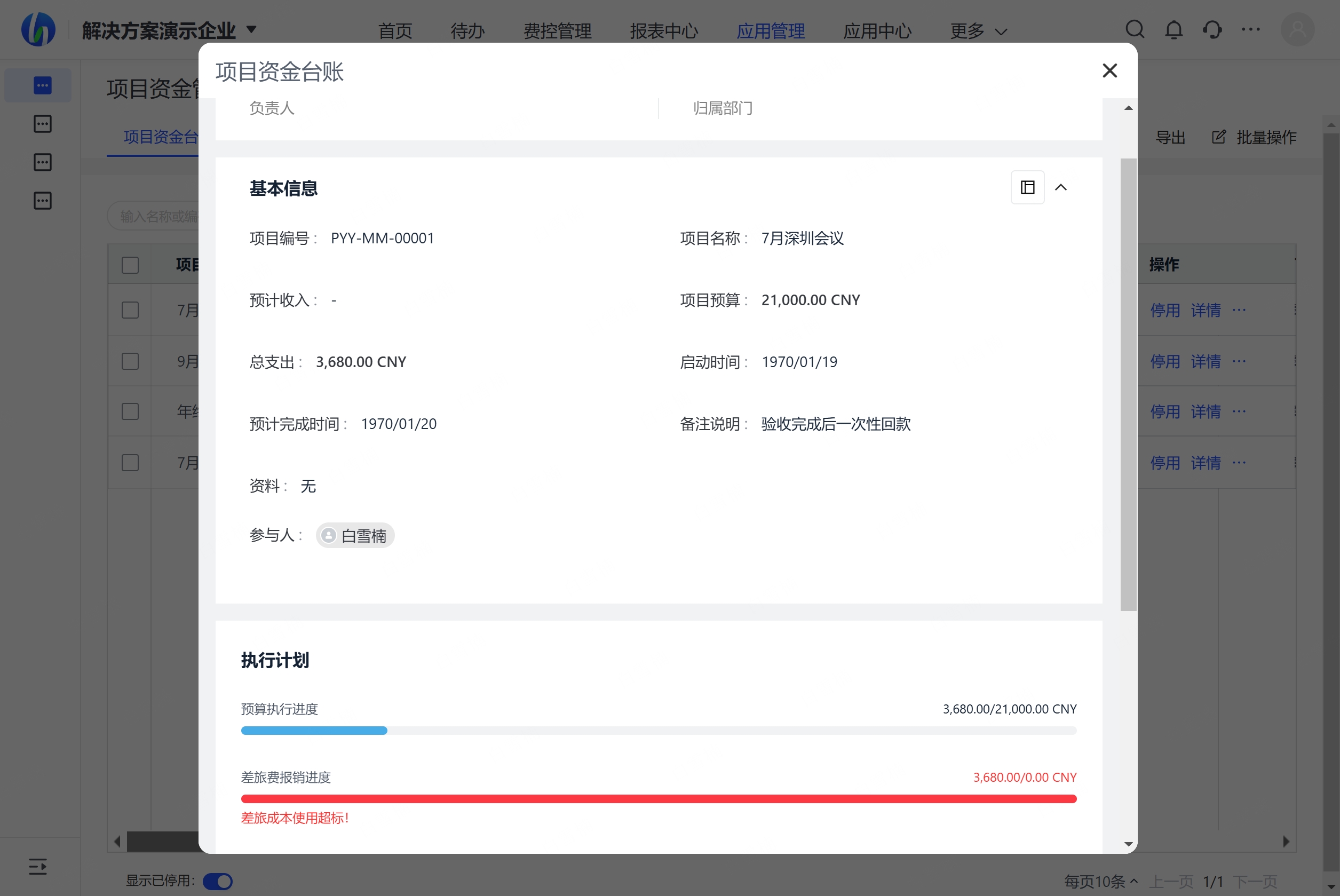Image resolution: width=1340 pixels, height=896 pixels.
Task: Open the 费控管理 menu
Action: point(557,31)
